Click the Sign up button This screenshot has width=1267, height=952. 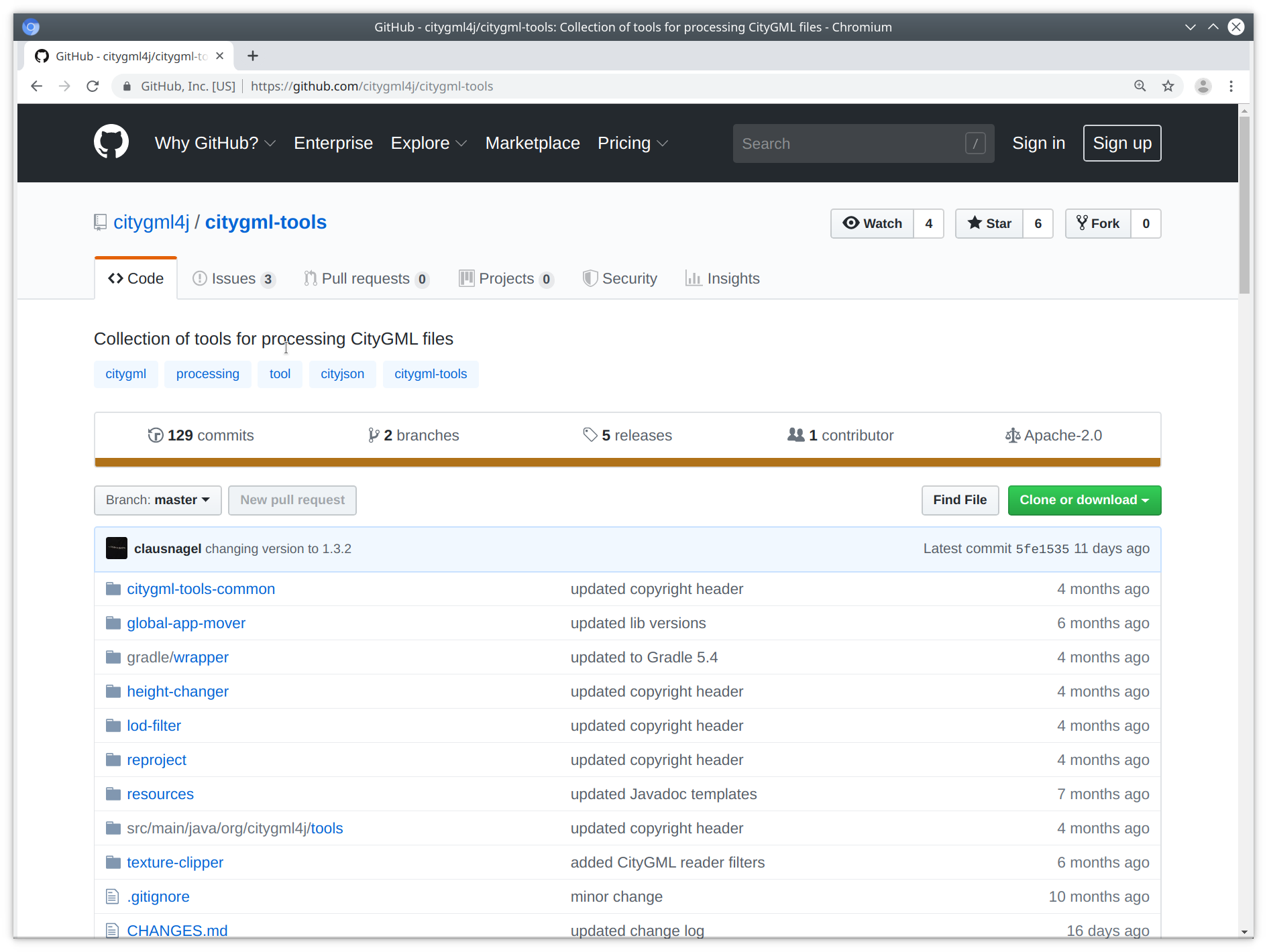click(1122, 143)
